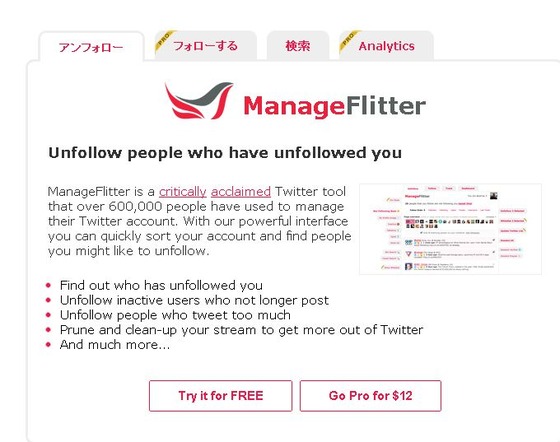Click "Unfollow people who tweet too much" bullet

[175, 315]
